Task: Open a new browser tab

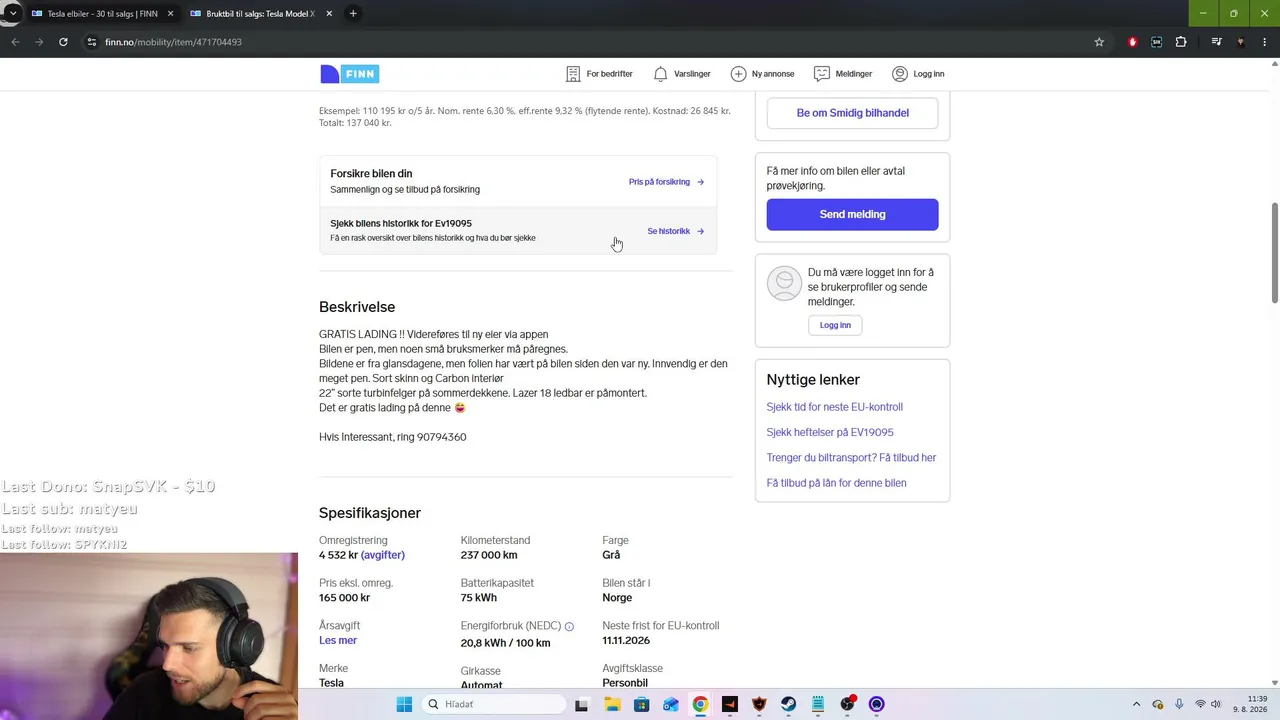Action: 353,14
